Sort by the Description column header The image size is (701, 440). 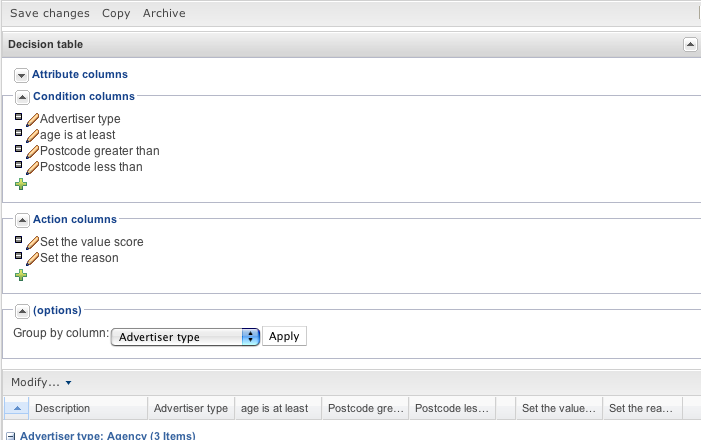tap(88, 408)
